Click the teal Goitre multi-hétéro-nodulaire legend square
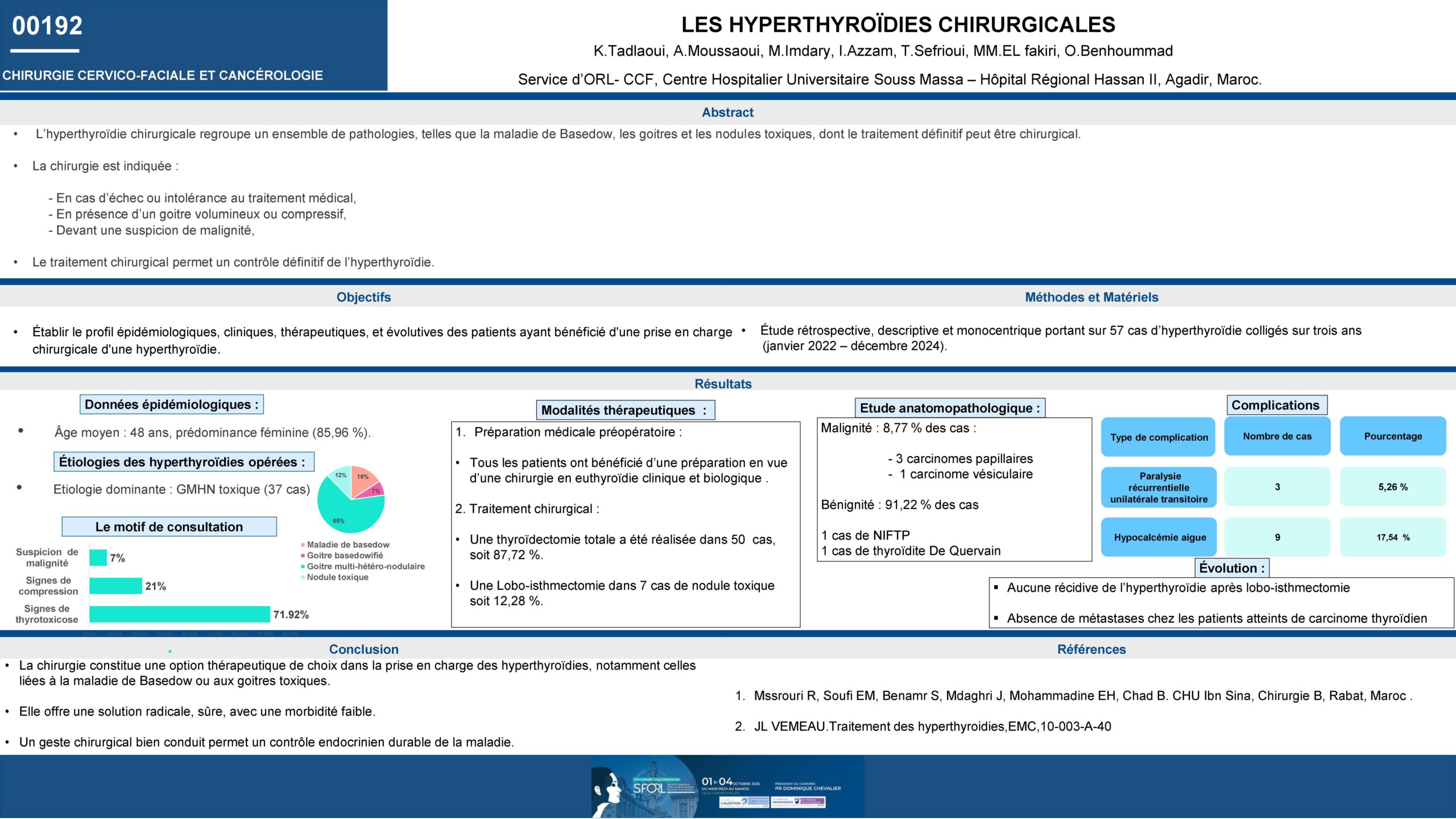The image size is (1456, 819). coord(303,566)
